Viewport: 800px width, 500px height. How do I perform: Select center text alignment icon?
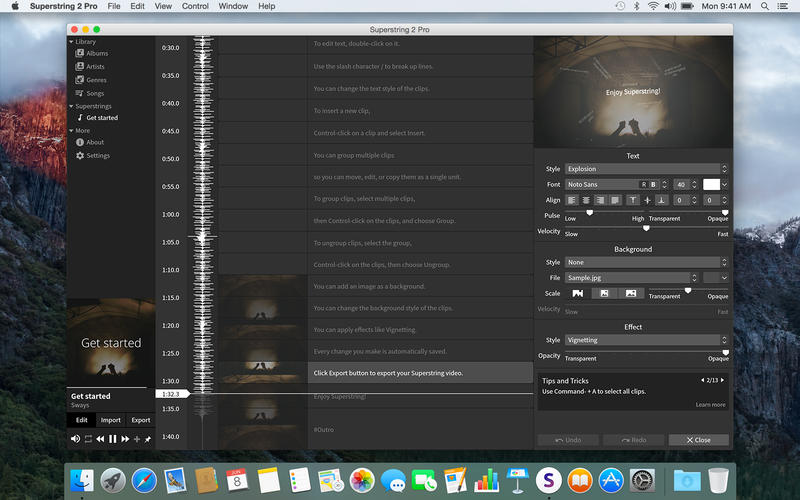point(586,200)
